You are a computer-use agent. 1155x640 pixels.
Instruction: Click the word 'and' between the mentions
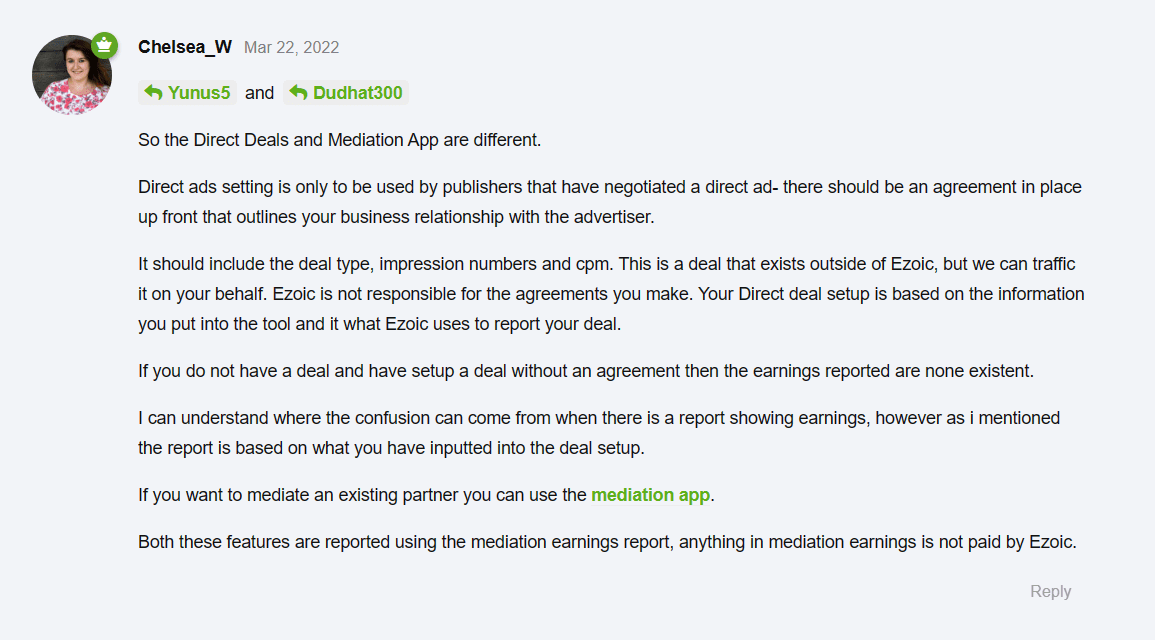(x=259, y=93)
